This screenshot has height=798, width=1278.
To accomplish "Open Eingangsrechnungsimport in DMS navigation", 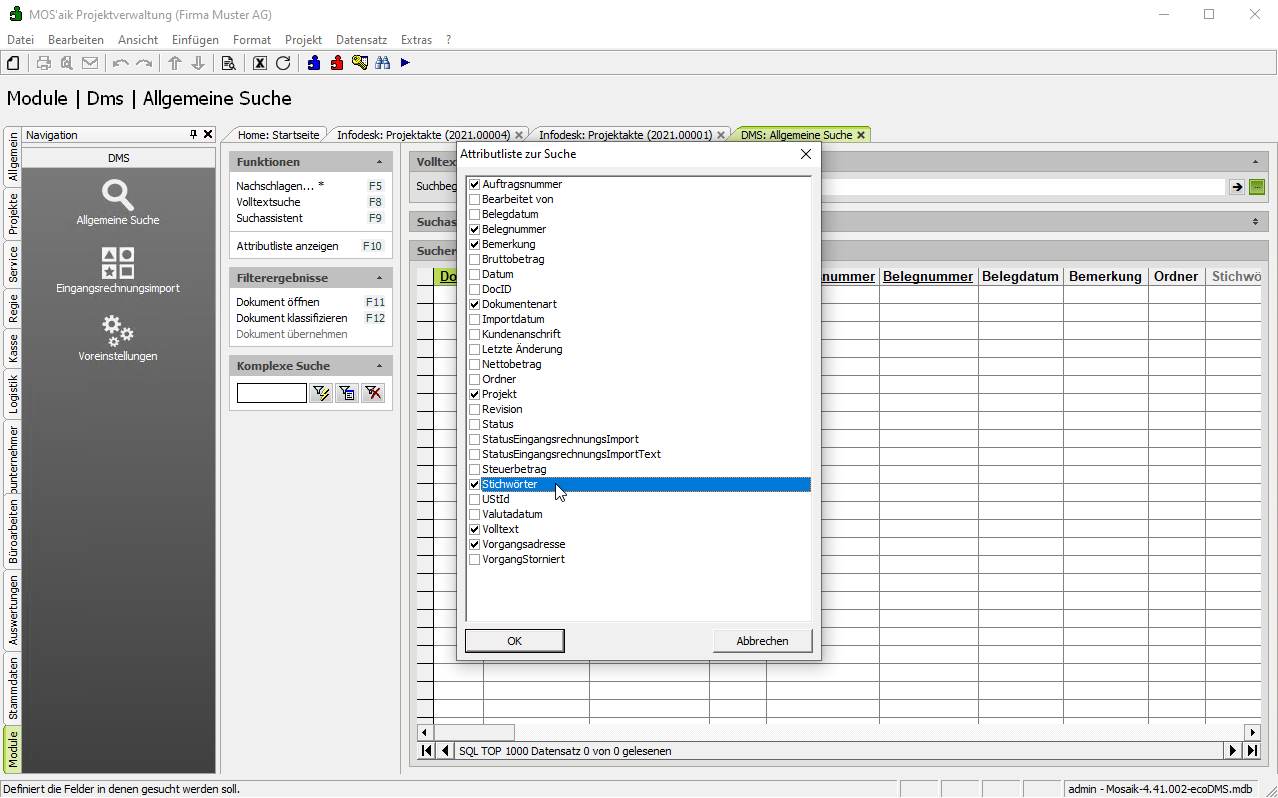I will (x=118, y=270).
